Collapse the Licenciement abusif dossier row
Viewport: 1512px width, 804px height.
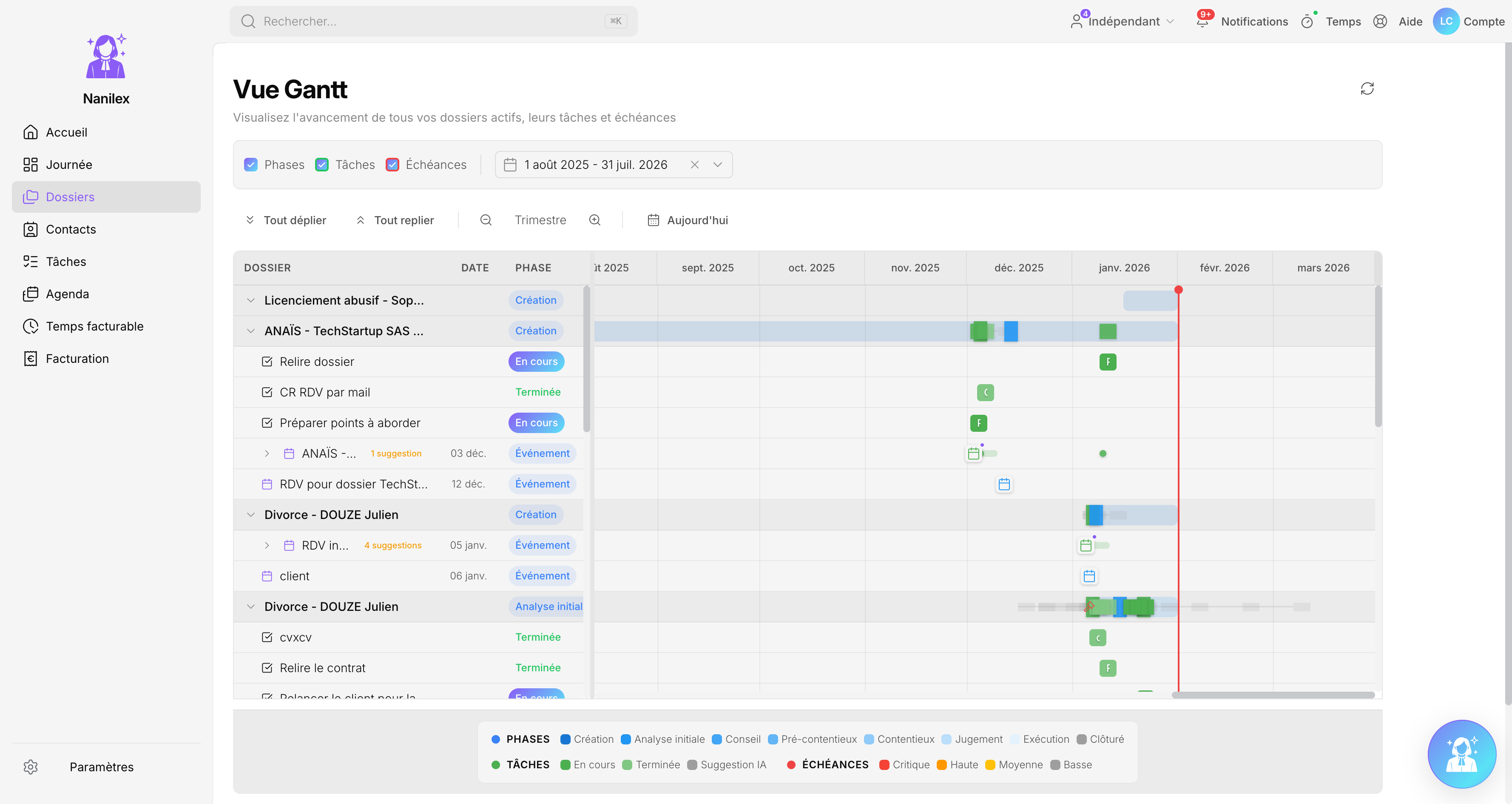251,300
